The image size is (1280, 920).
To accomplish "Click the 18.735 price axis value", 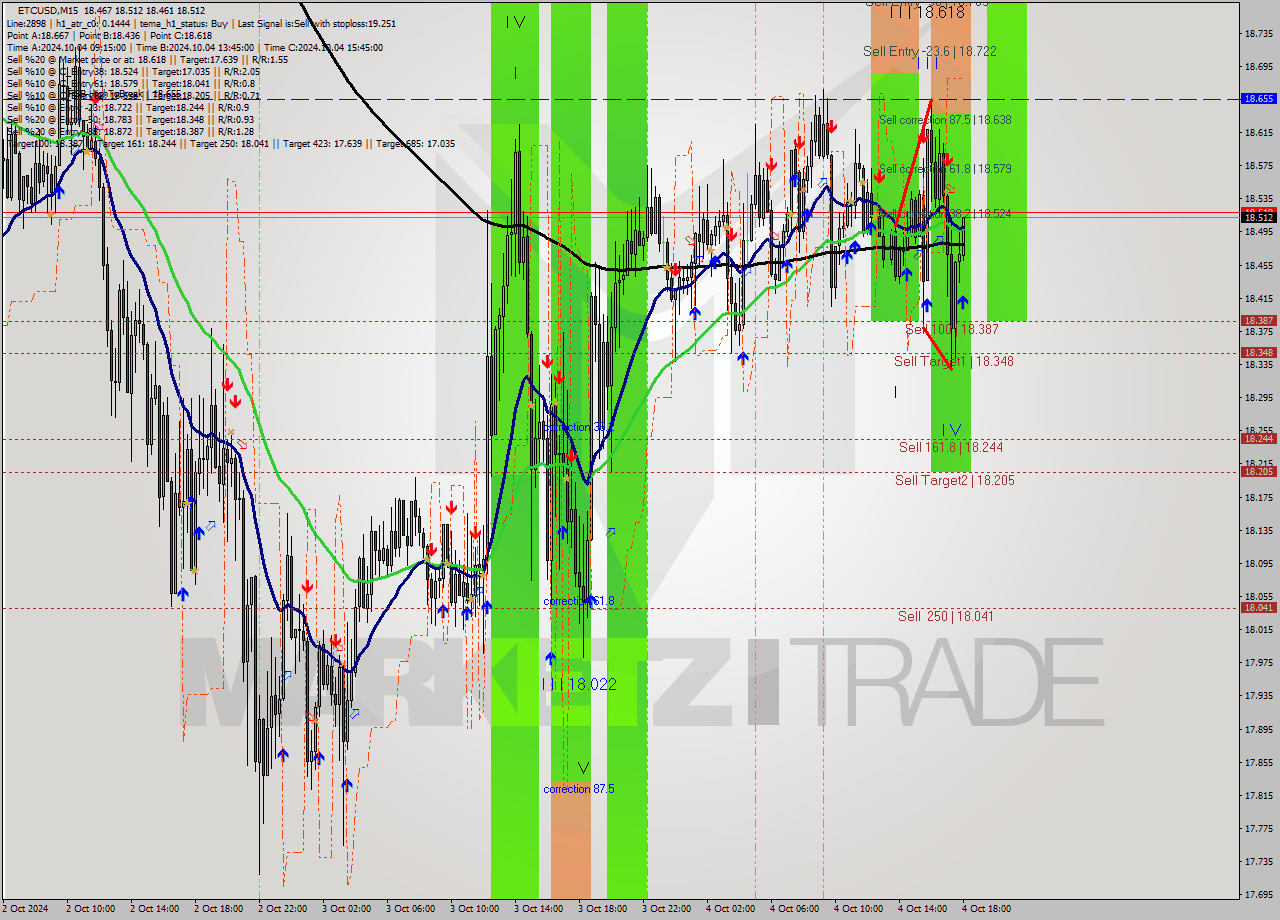I will coord(1258,33).
